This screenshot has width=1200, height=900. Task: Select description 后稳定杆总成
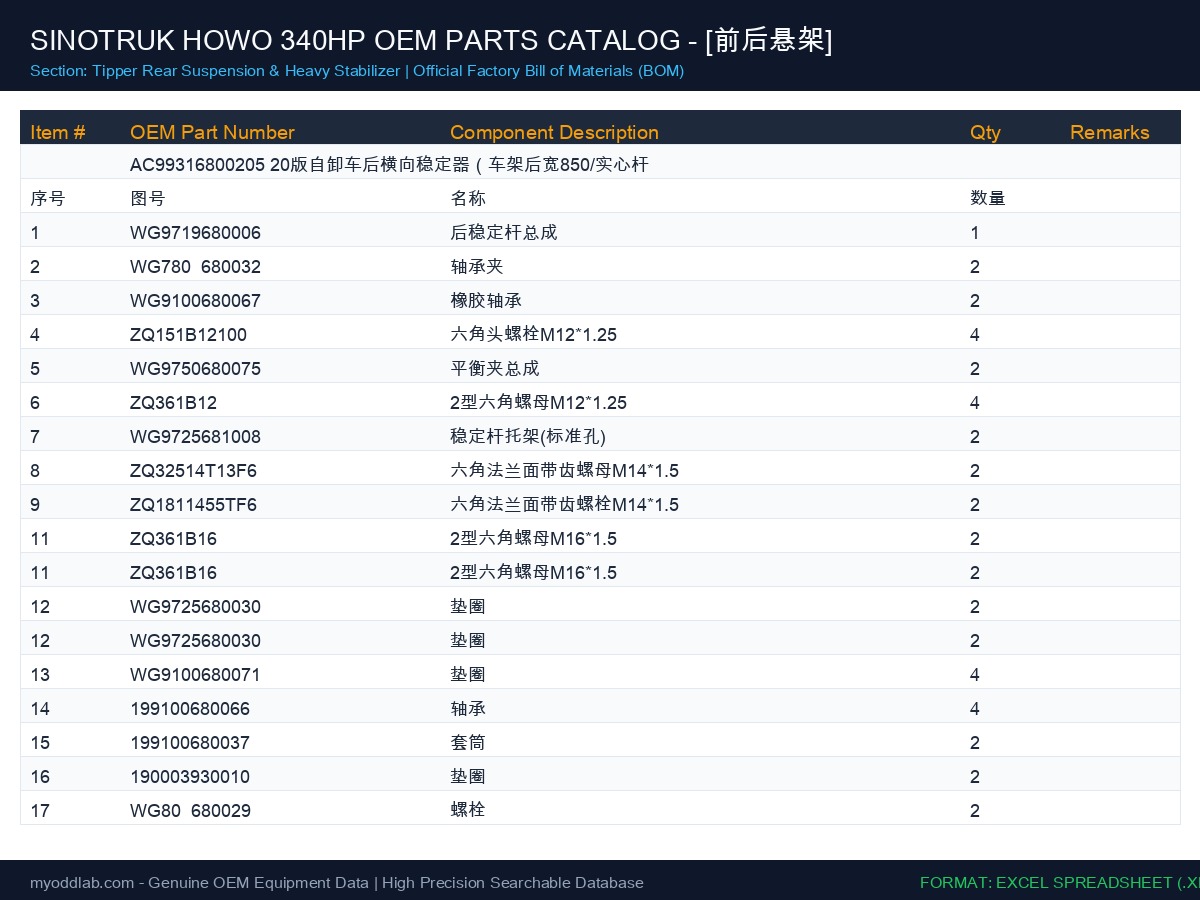[x=504, y=232]
